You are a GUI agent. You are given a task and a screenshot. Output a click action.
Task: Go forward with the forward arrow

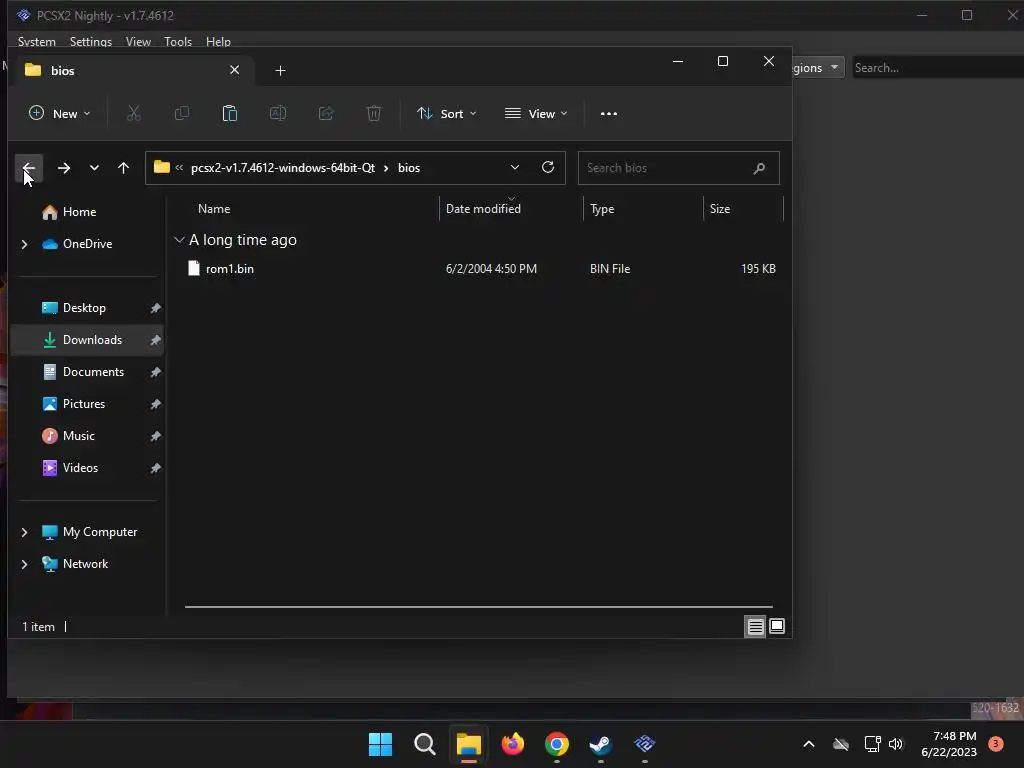point(64,168)
